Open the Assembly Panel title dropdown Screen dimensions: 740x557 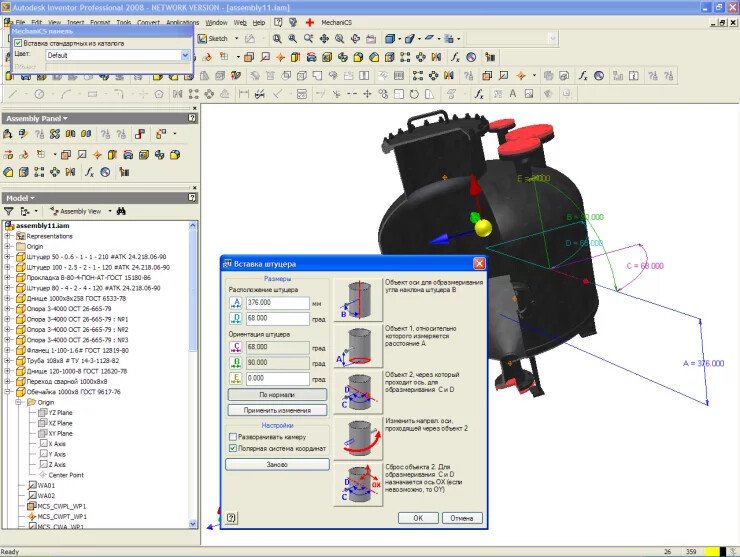[65, 118]
